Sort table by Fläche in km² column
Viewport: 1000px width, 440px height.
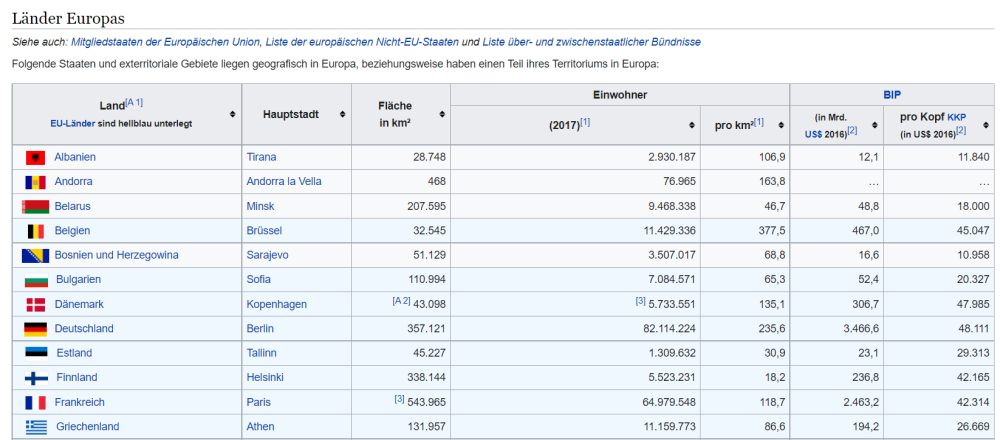coord(441,114)
